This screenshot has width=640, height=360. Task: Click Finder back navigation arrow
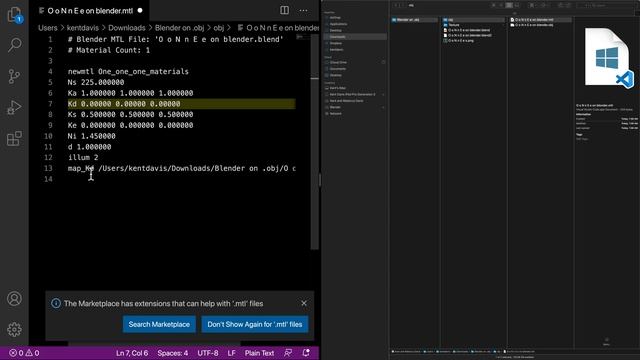pos(396,5)
